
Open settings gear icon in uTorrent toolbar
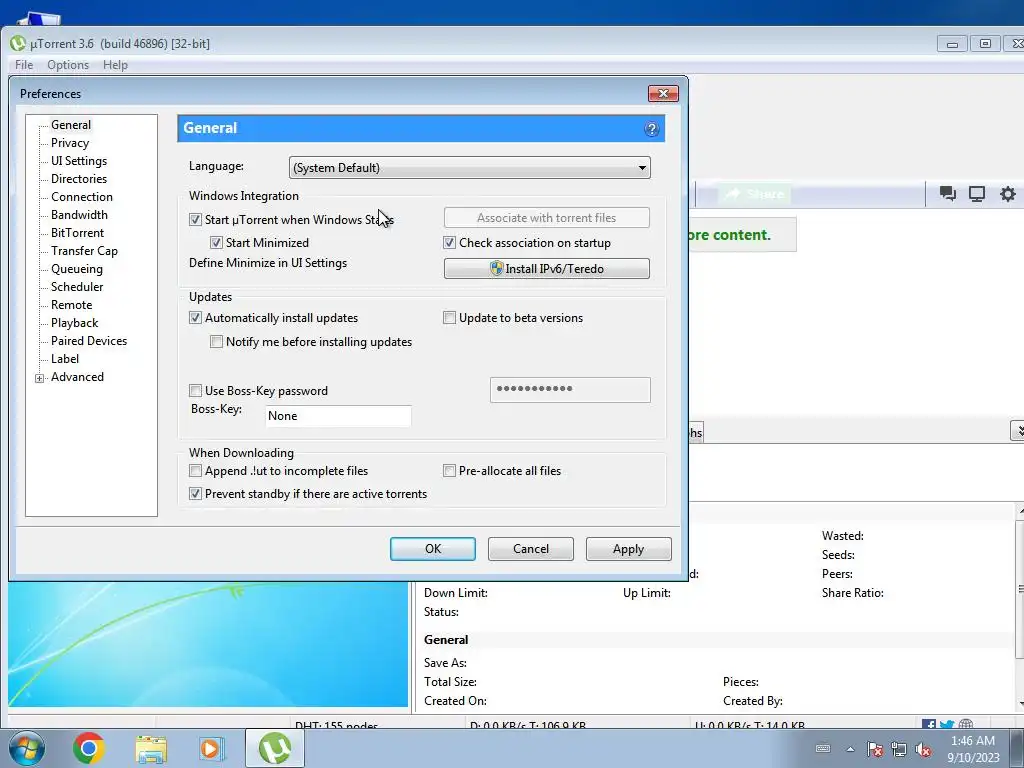tap(1008, 194)
